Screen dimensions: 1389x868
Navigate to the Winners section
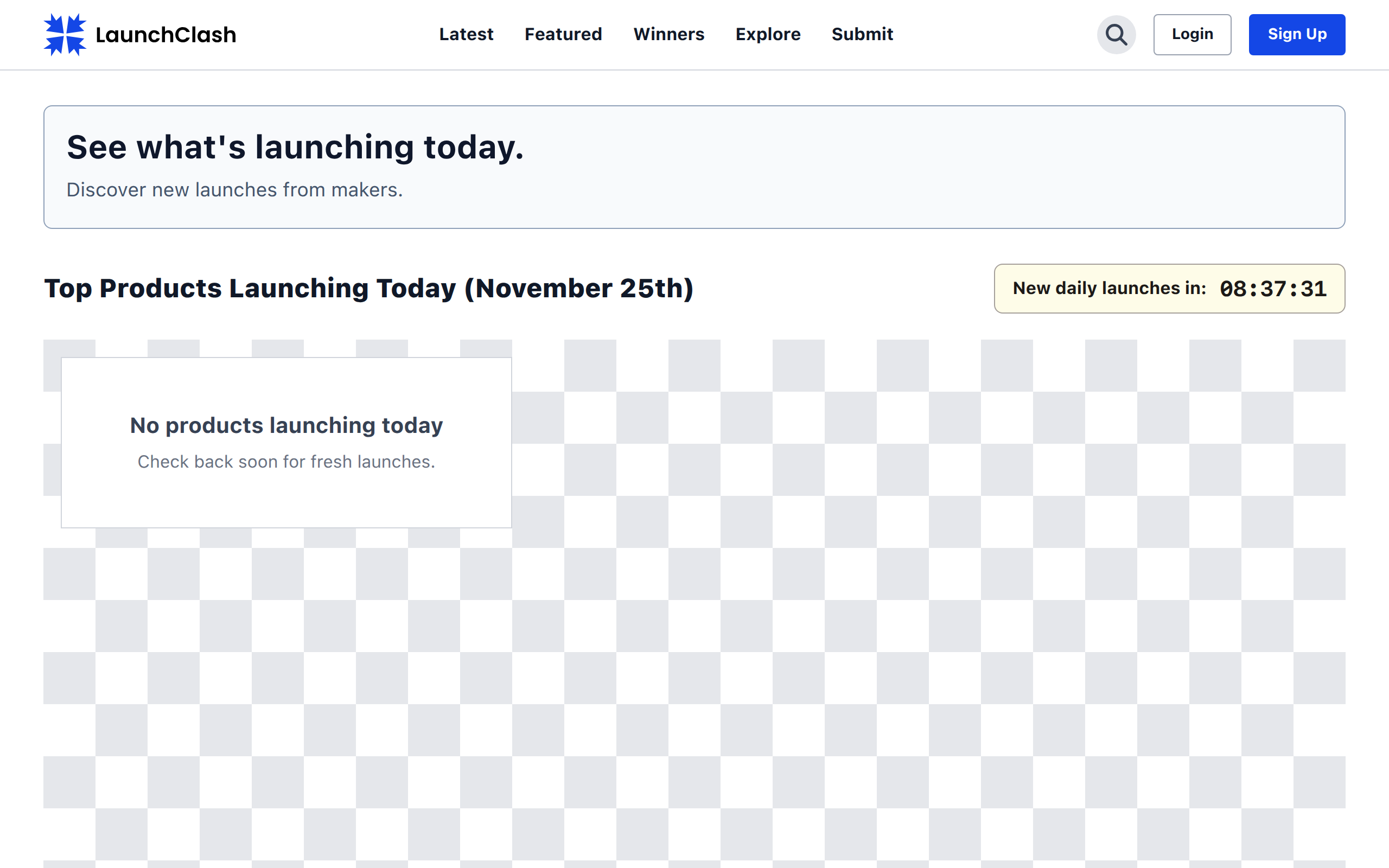(668, 34)
